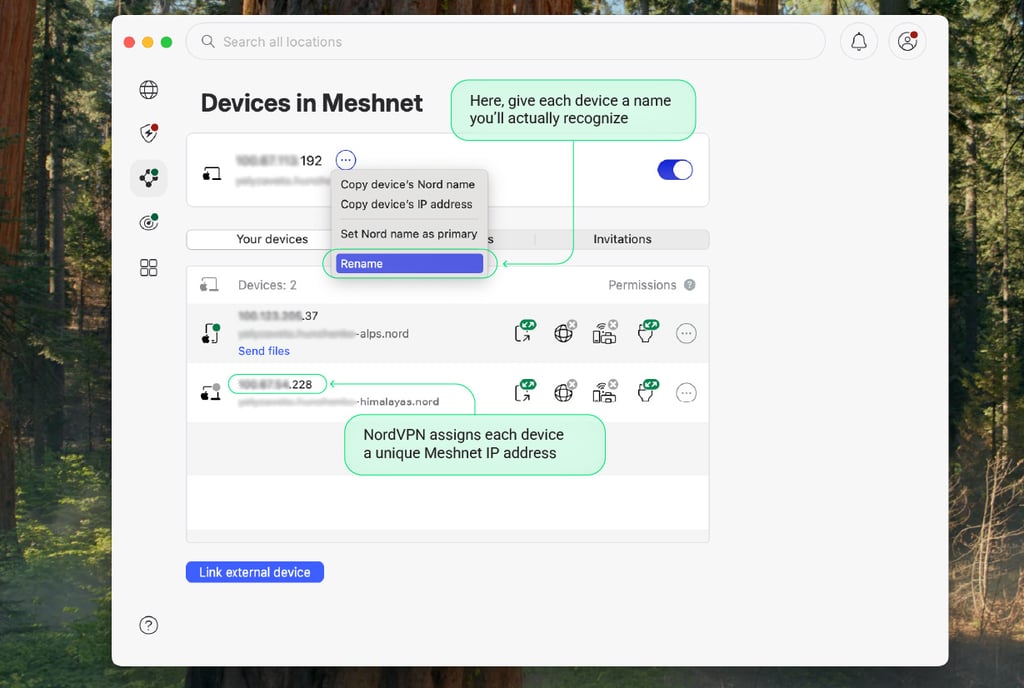Click the Permissions label

[642, 285]
